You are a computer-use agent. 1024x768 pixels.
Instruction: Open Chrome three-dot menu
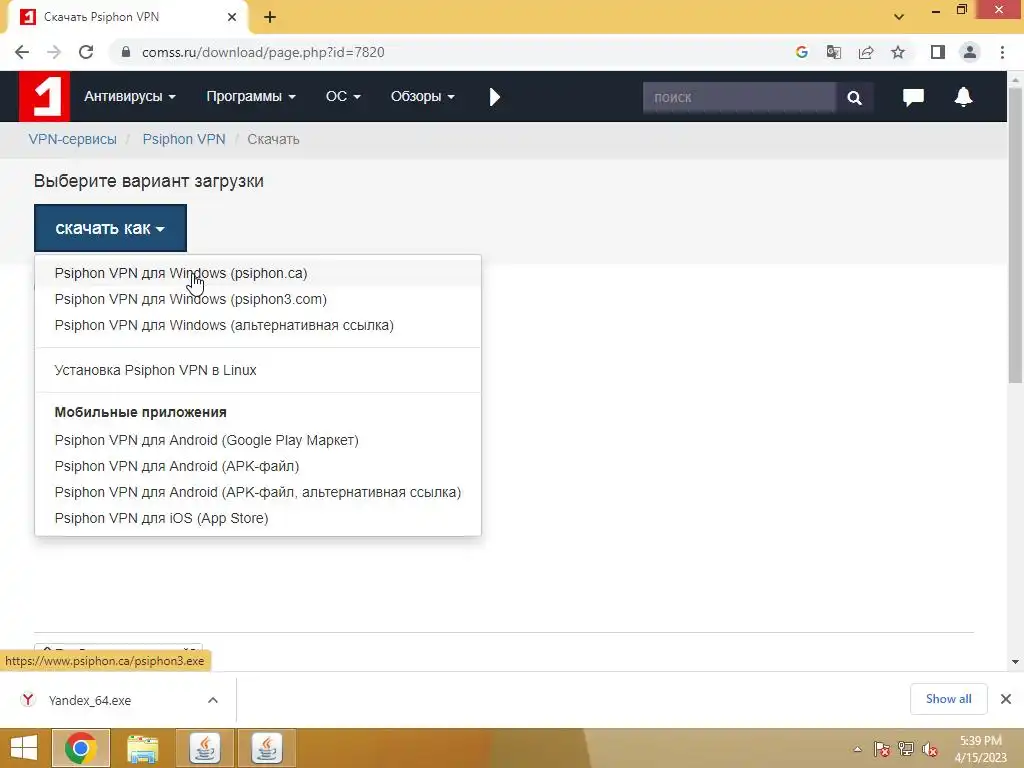click(1002, 52)
